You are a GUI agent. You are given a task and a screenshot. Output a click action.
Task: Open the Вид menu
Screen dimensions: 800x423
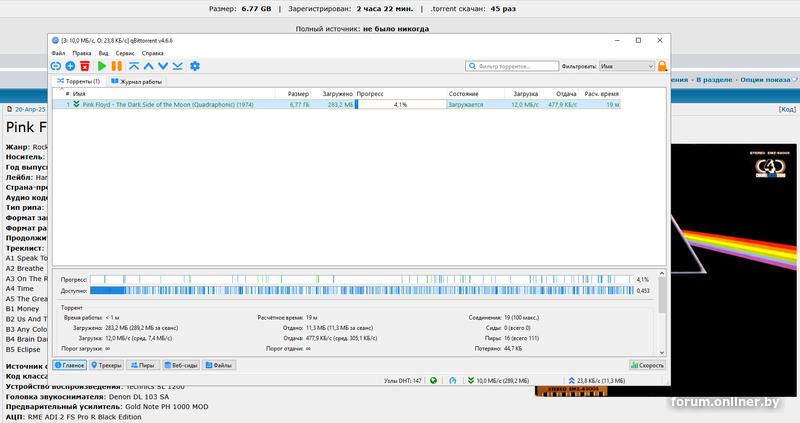pos(104,53)
